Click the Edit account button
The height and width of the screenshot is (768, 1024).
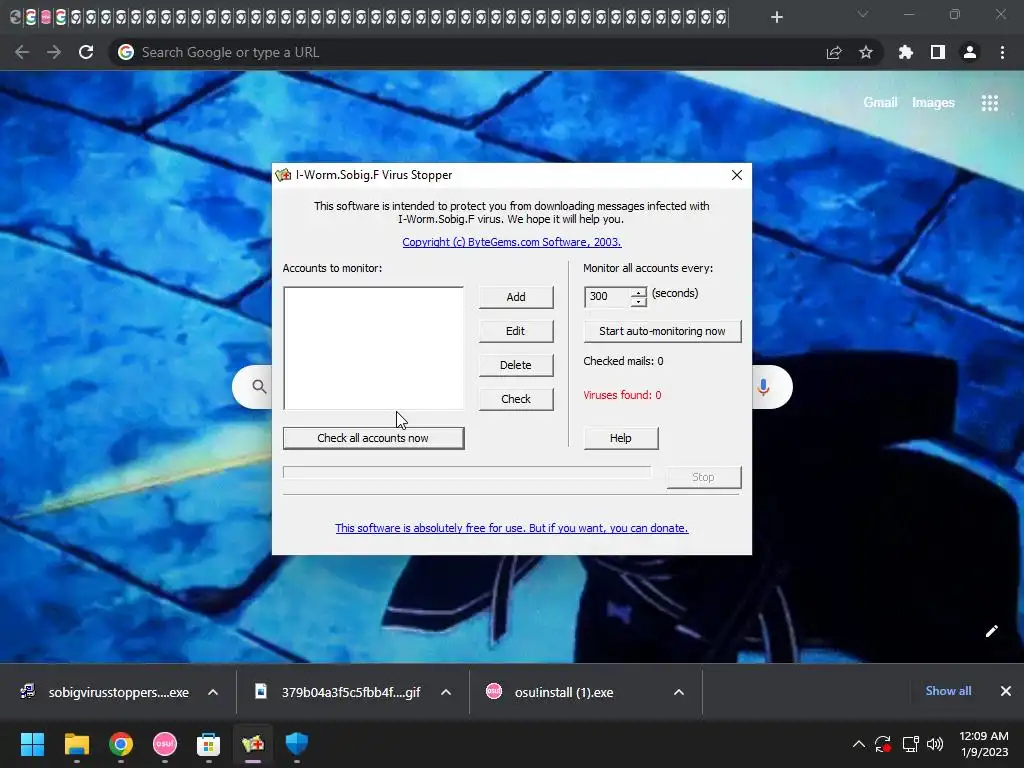(x=516, y=331)
